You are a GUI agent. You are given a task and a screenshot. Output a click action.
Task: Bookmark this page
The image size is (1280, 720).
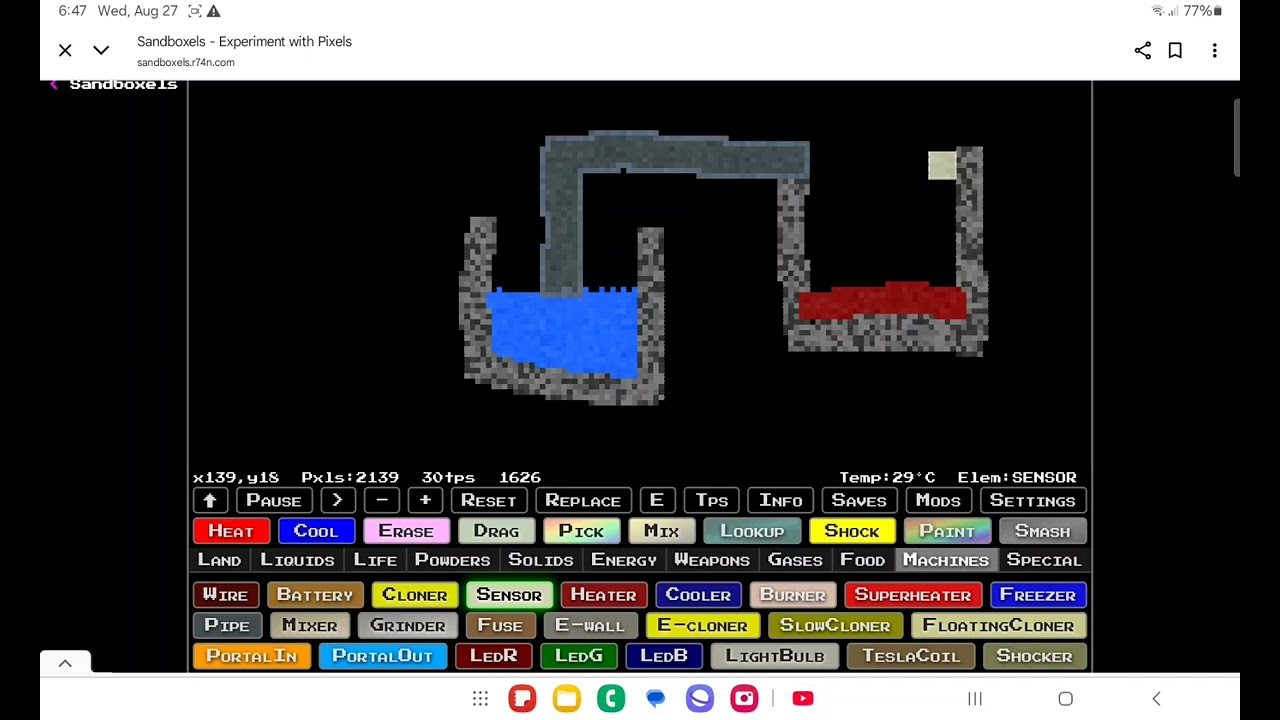pos(1175,50)
